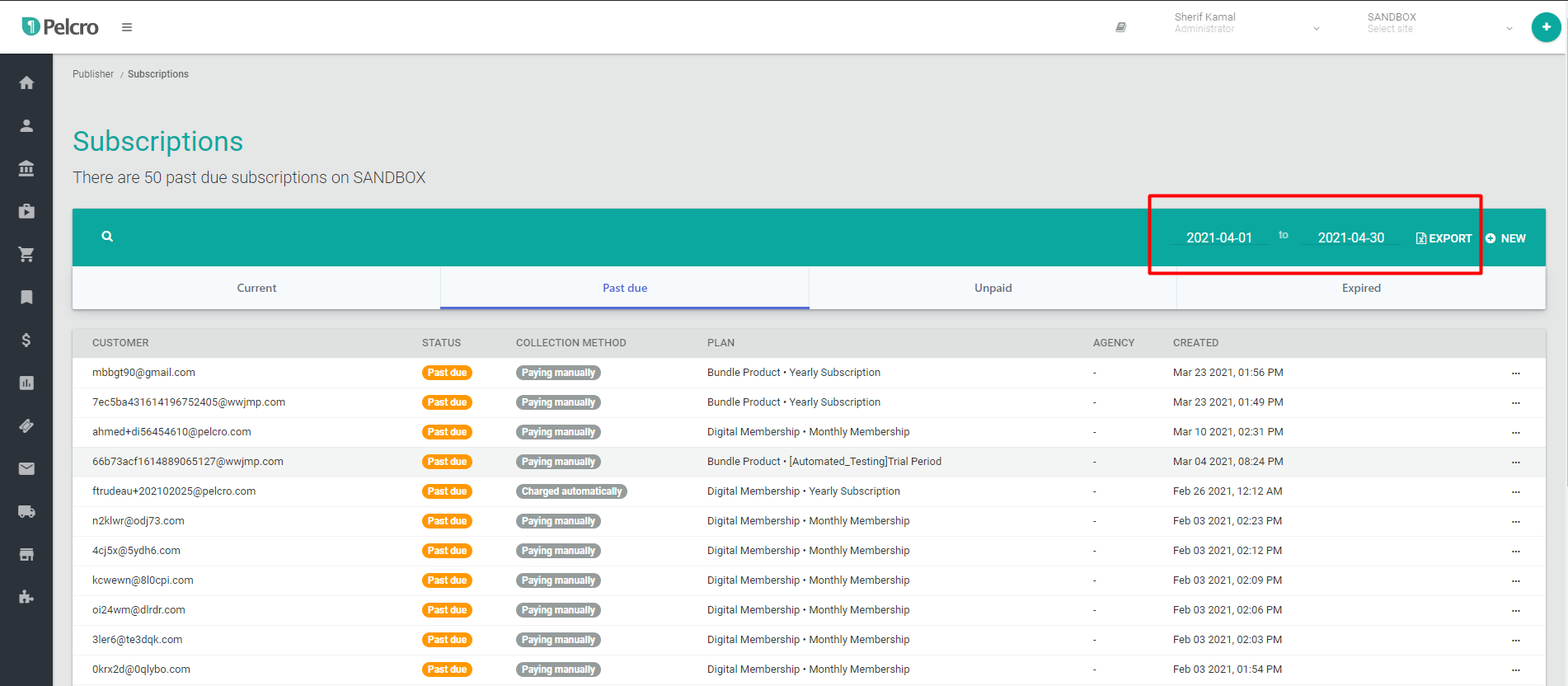Viewport: 1568px width, 686px height.
Task: Click the PLAN column header
Action: pos(721,343)
